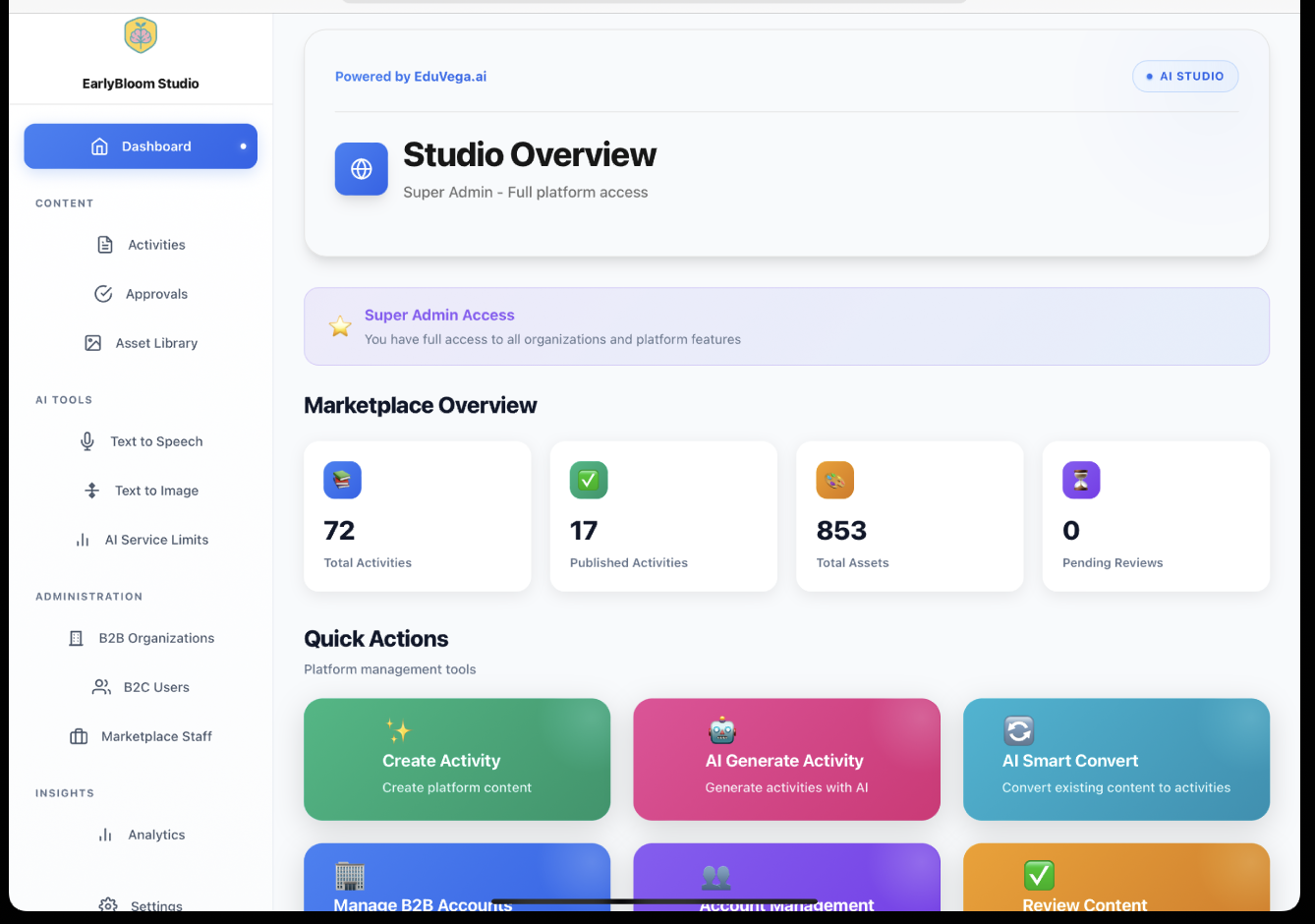The width and height of the screenshot is (1315, 924).
Task: Click the Asset Library image icon
Action: 93,343
